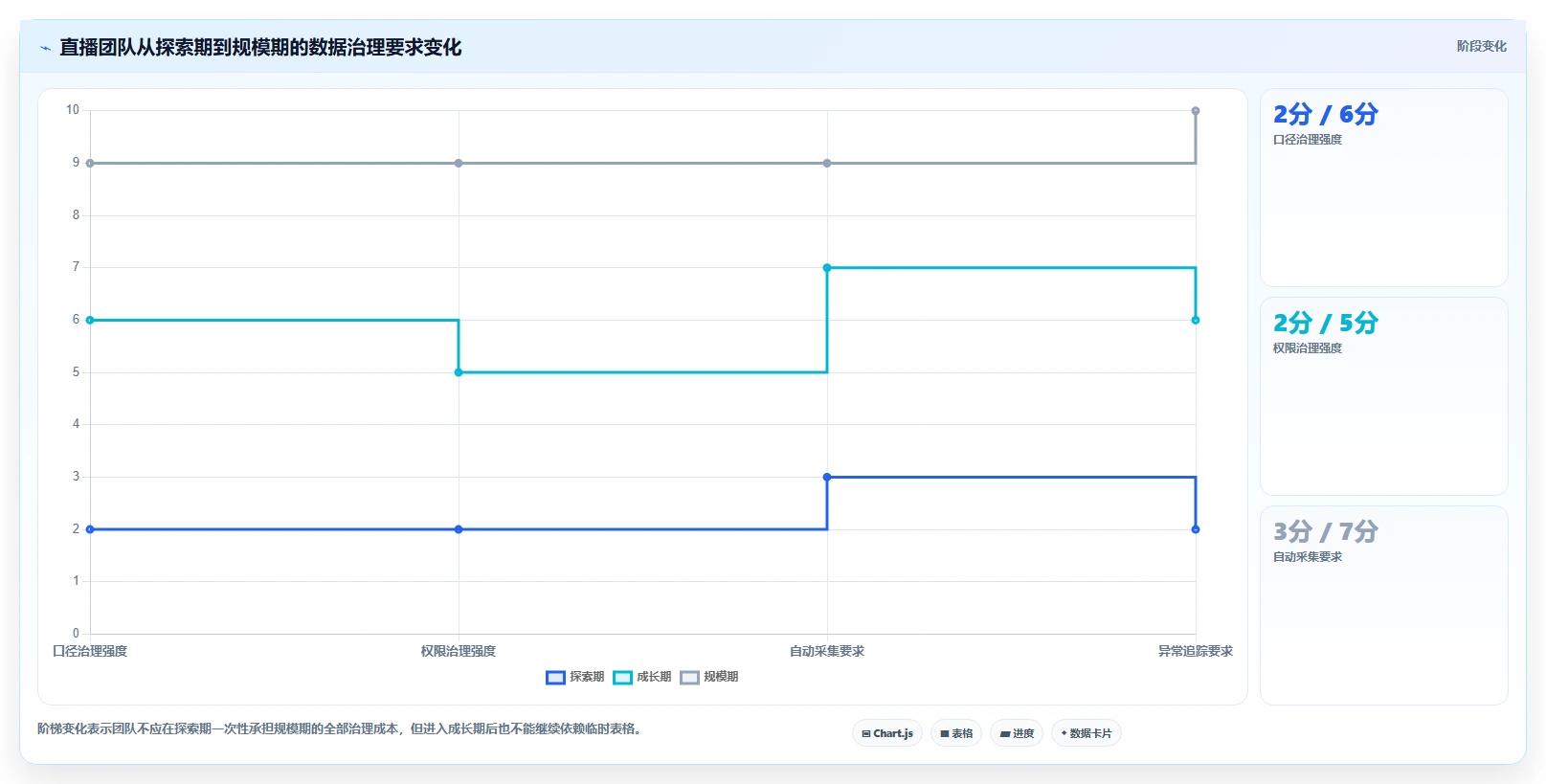Click the lightning icon beside the title
This screenshot has height=784, width=1546.
click(x=45, y=48)
